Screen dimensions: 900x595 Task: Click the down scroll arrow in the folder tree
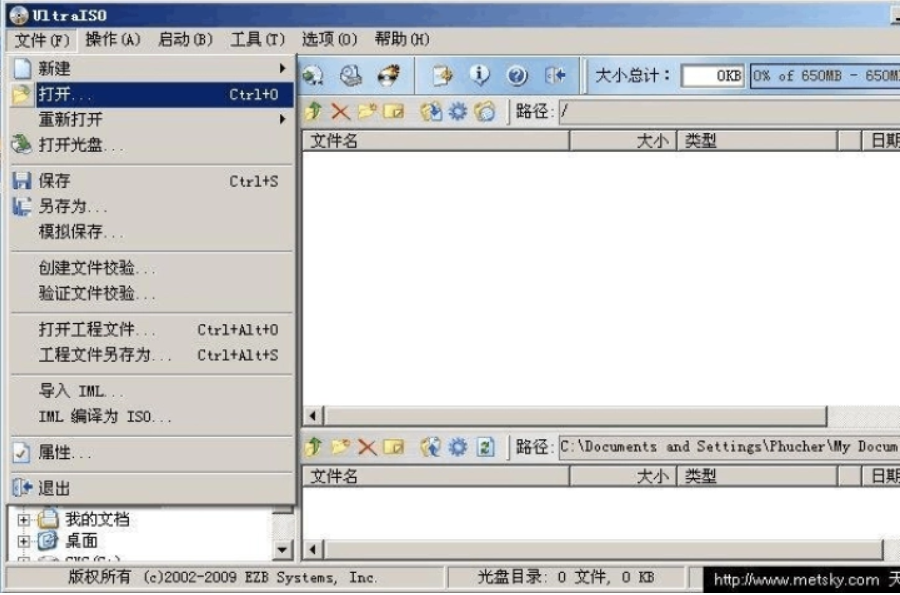pos(282,550)
